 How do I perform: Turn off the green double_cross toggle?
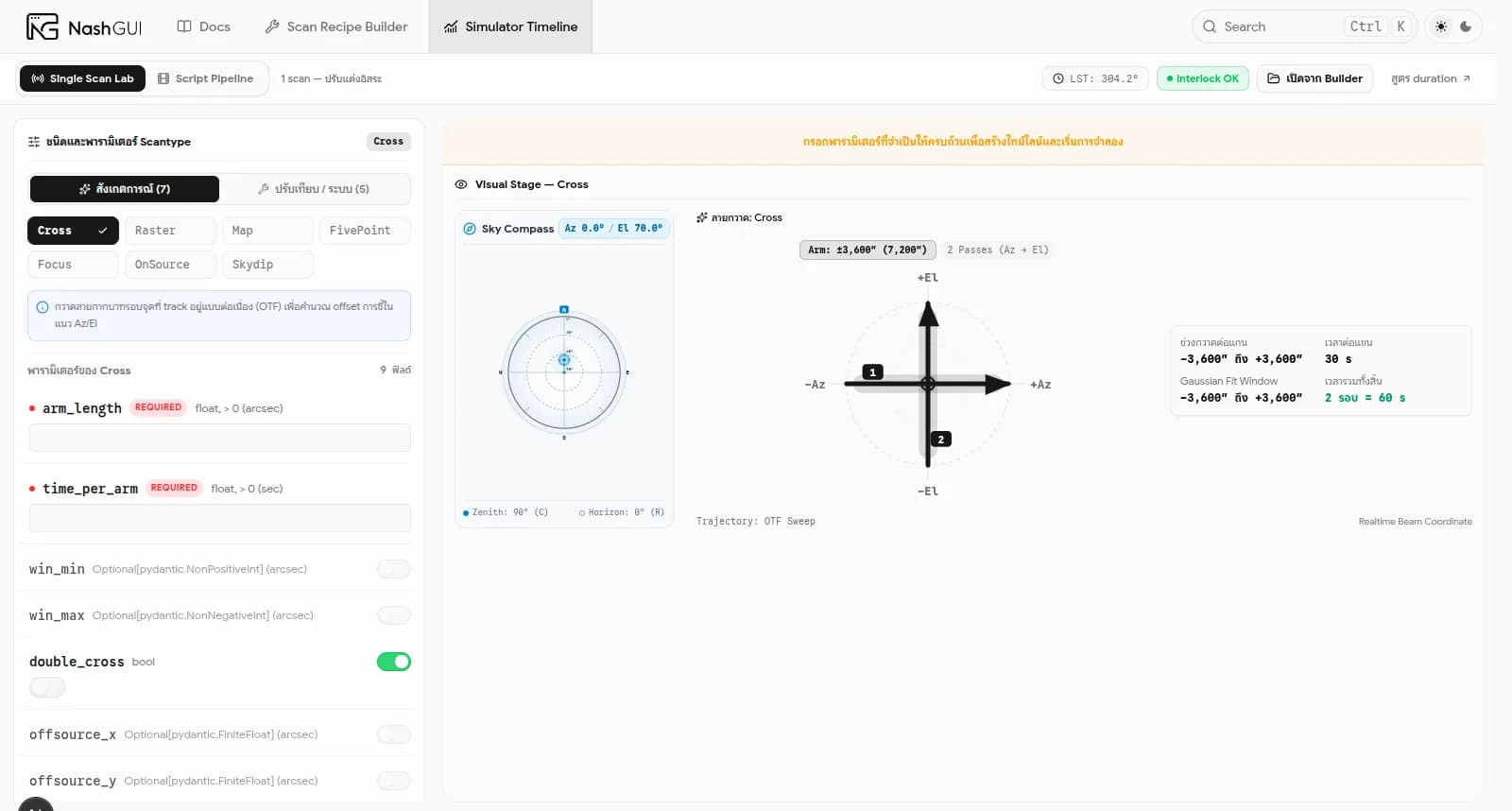(394, 662)
